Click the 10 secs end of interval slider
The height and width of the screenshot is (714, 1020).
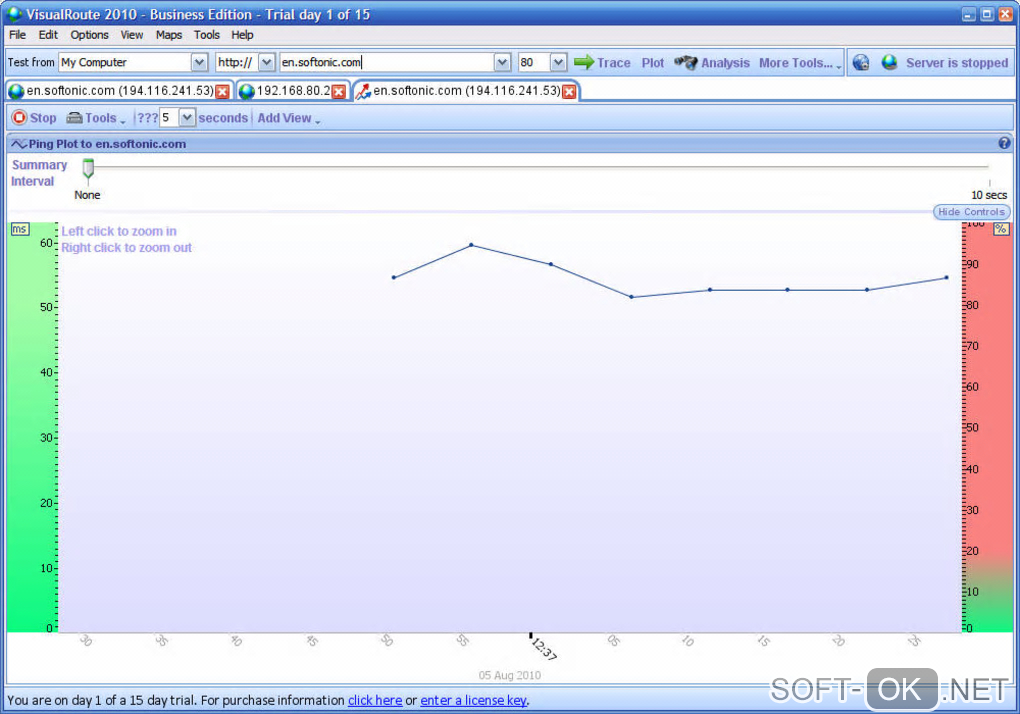[989, 194]
